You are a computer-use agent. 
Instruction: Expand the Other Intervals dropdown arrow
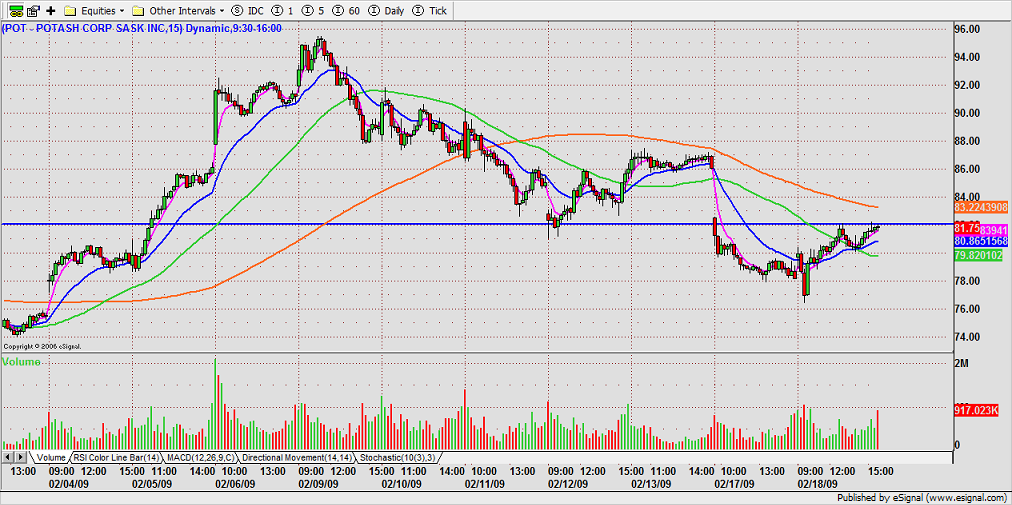[222, 11]
